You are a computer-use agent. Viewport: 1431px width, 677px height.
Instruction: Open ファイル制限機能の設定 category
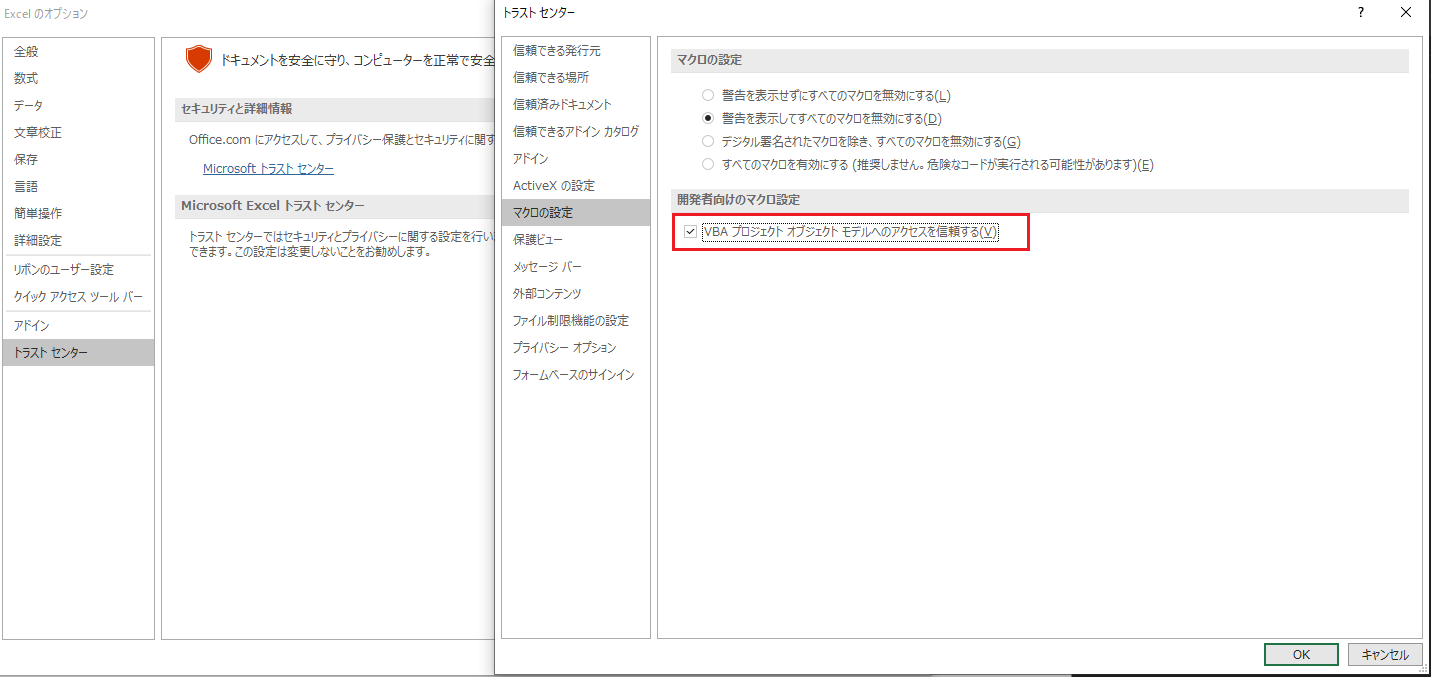pyautogui.click(x=575, y=320)
